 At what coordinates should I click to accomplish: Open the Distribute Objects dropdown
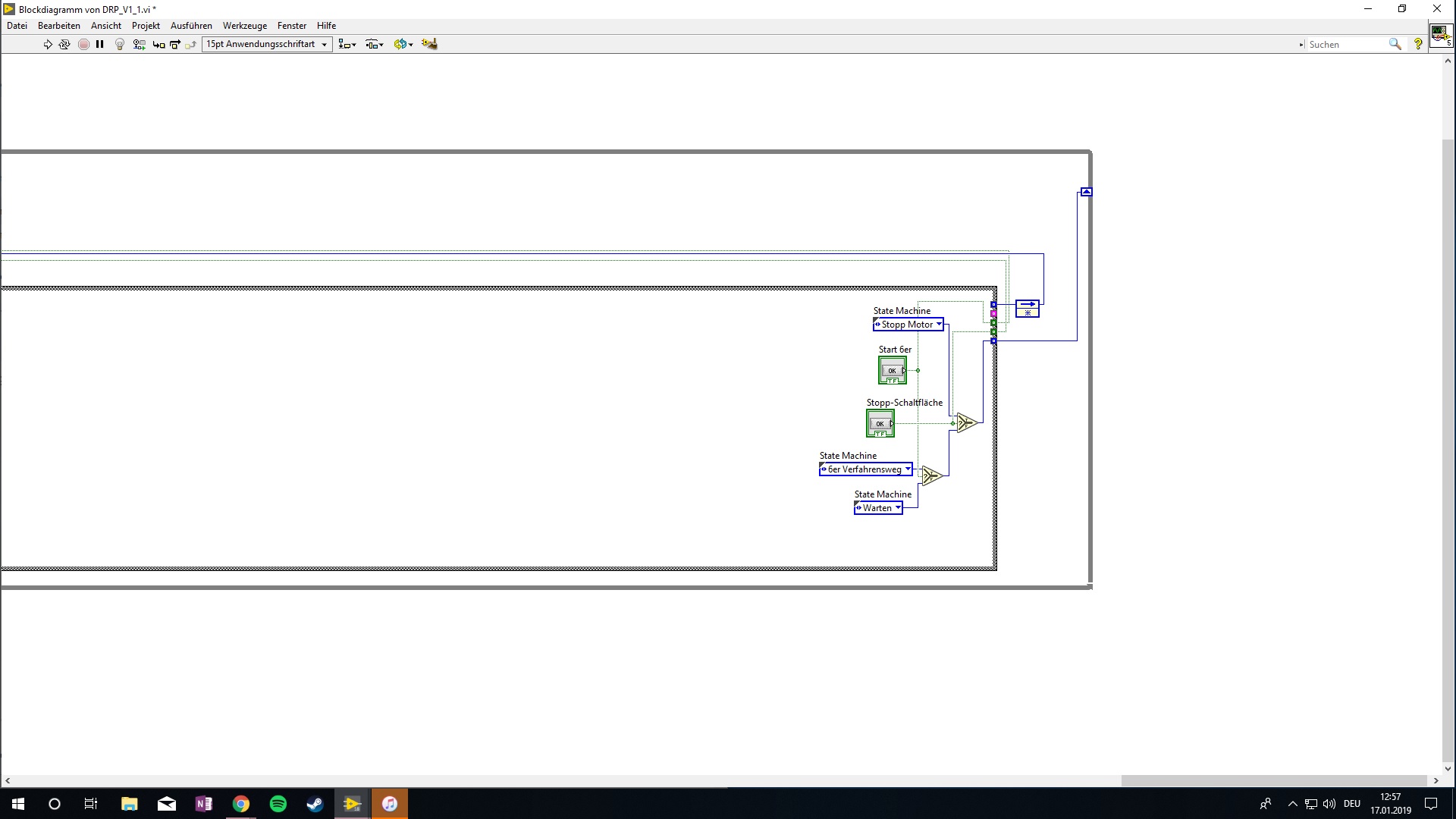(375, 45)
